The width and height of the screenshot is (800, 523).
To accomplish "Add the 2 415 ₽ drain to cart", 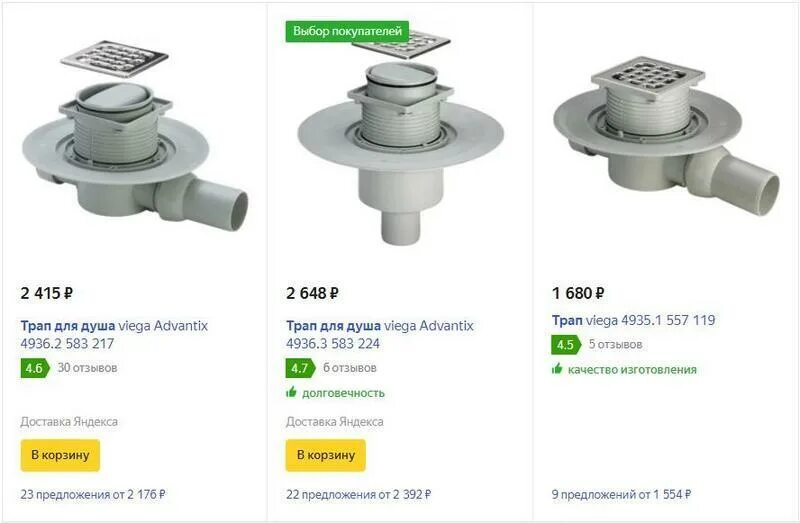I will coord(60,455).
